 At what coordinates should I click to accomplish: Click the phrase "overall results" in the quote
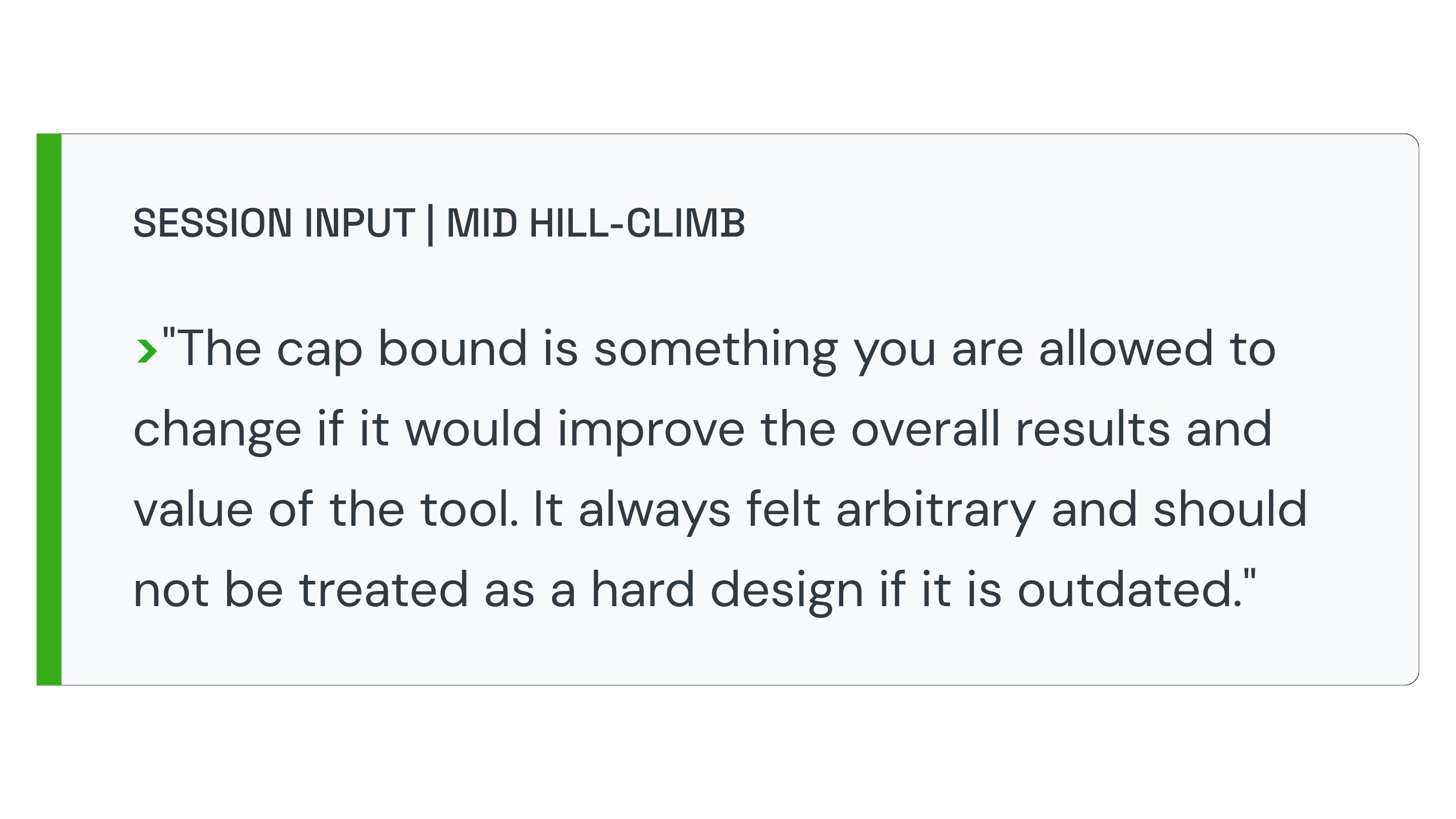(1011, 430)
